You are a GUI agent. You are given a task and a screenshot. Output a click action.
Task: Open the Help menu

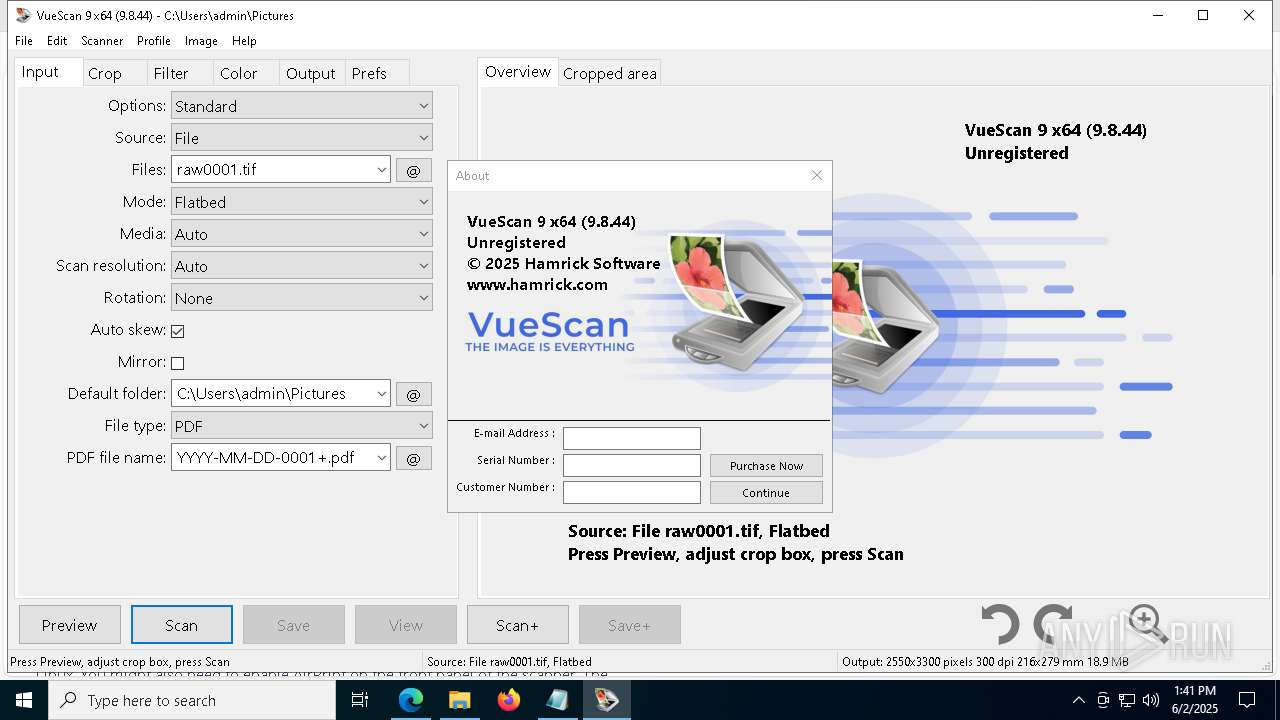(244, 41)
